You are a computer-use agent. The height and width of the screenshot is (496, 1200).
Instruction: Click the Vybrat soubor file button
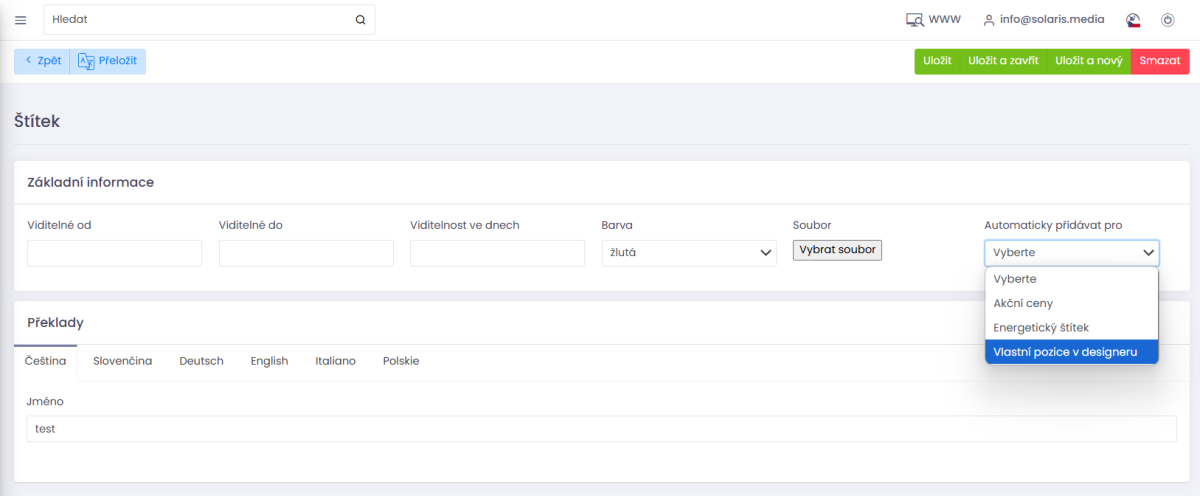click(837, 250)
